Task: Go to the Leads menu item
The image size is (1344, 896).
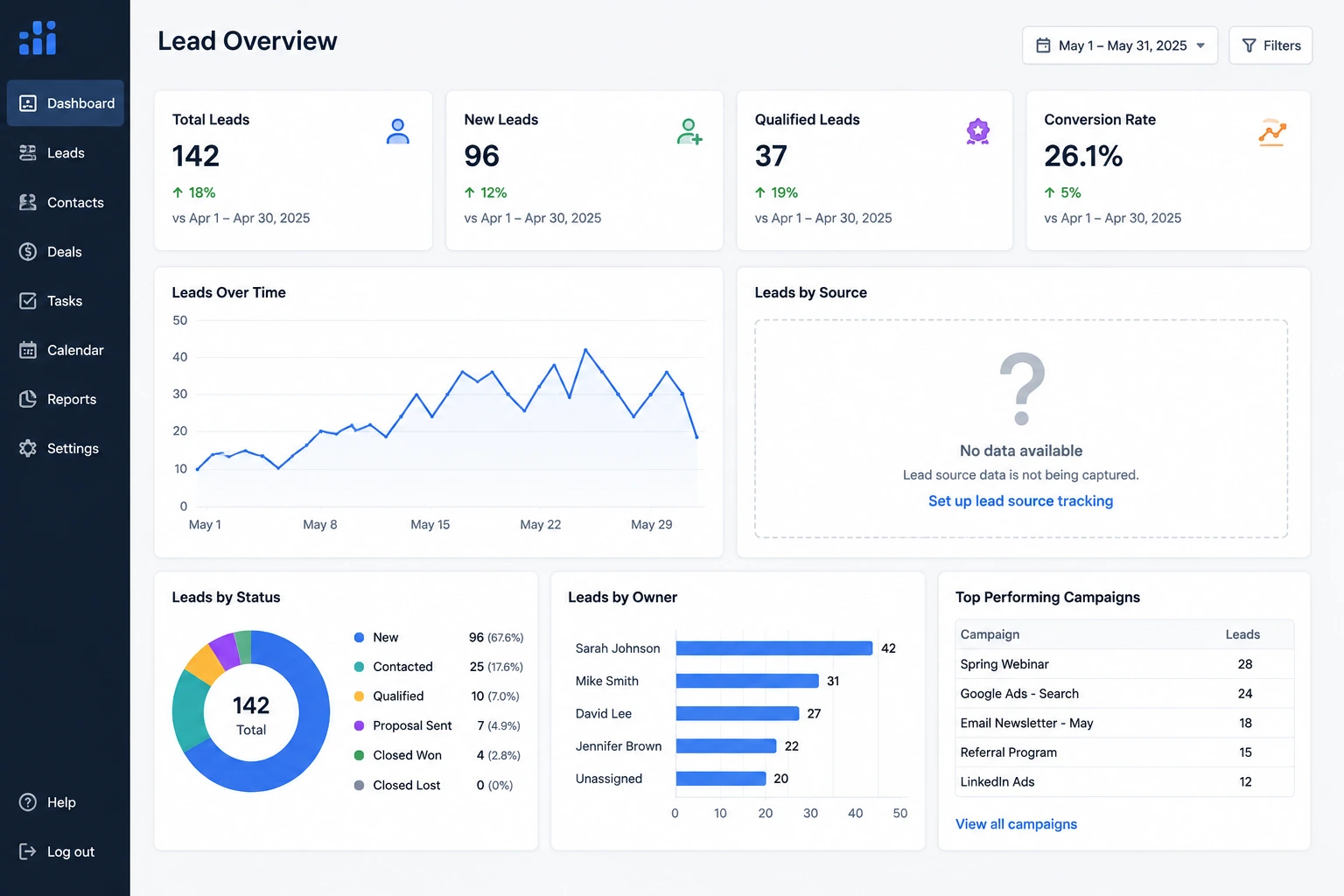Action: tap(66, 153)
